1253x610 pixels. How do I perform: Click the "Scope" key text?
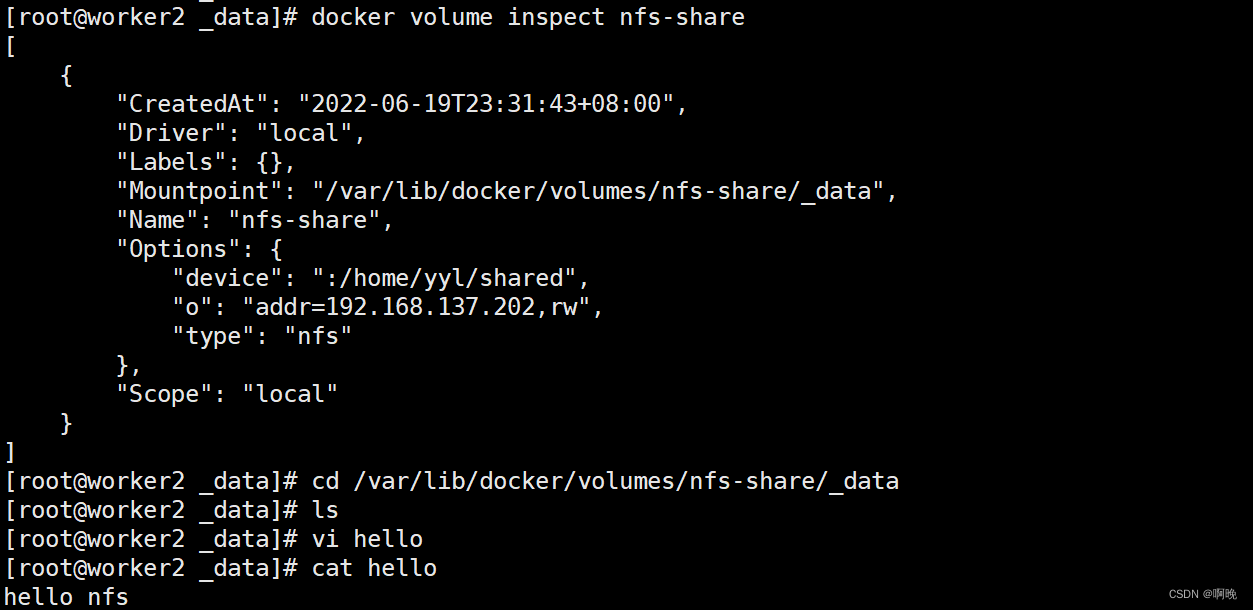point(165,394)
